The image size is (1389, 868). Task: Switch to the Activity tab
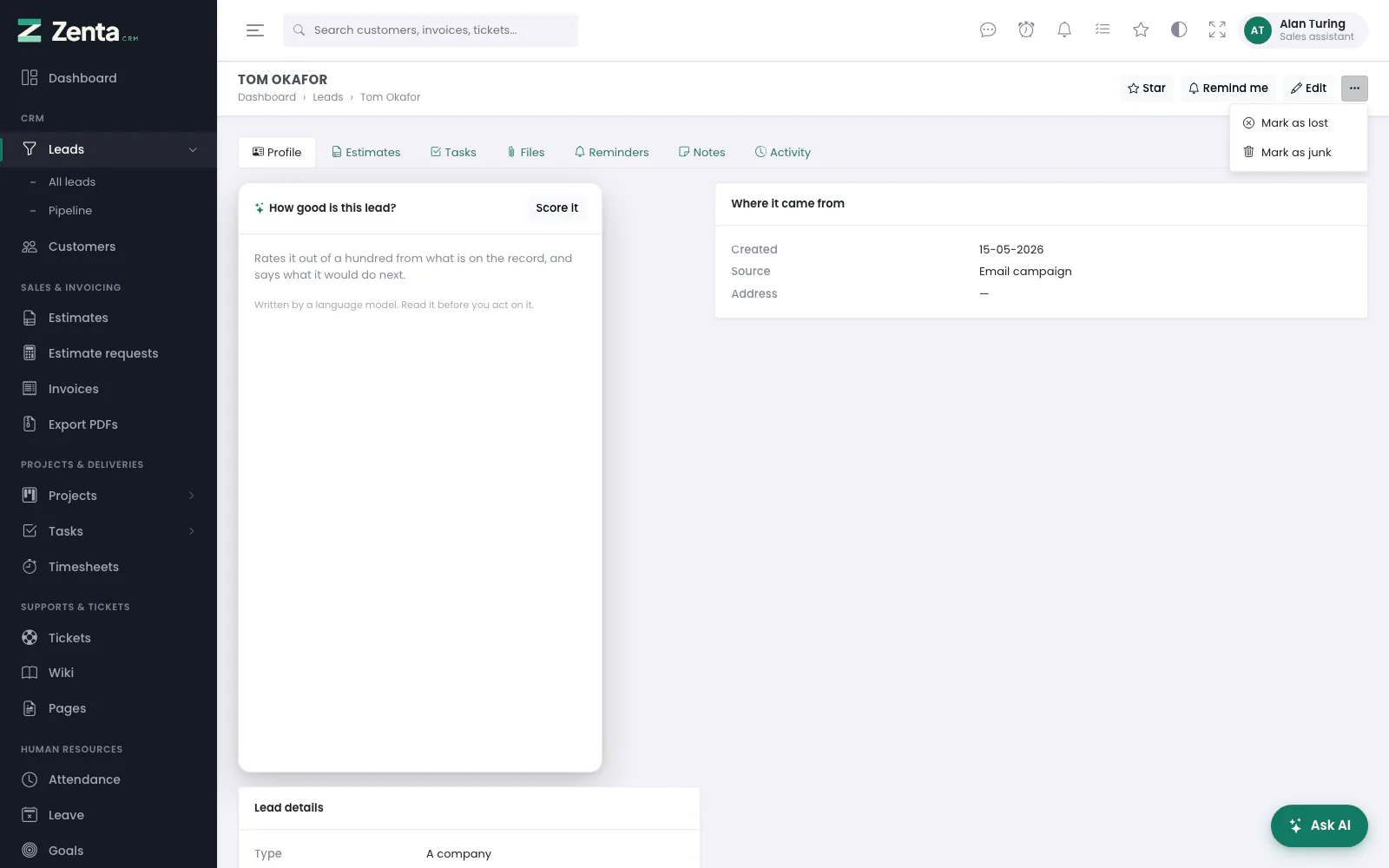(782, 153)
